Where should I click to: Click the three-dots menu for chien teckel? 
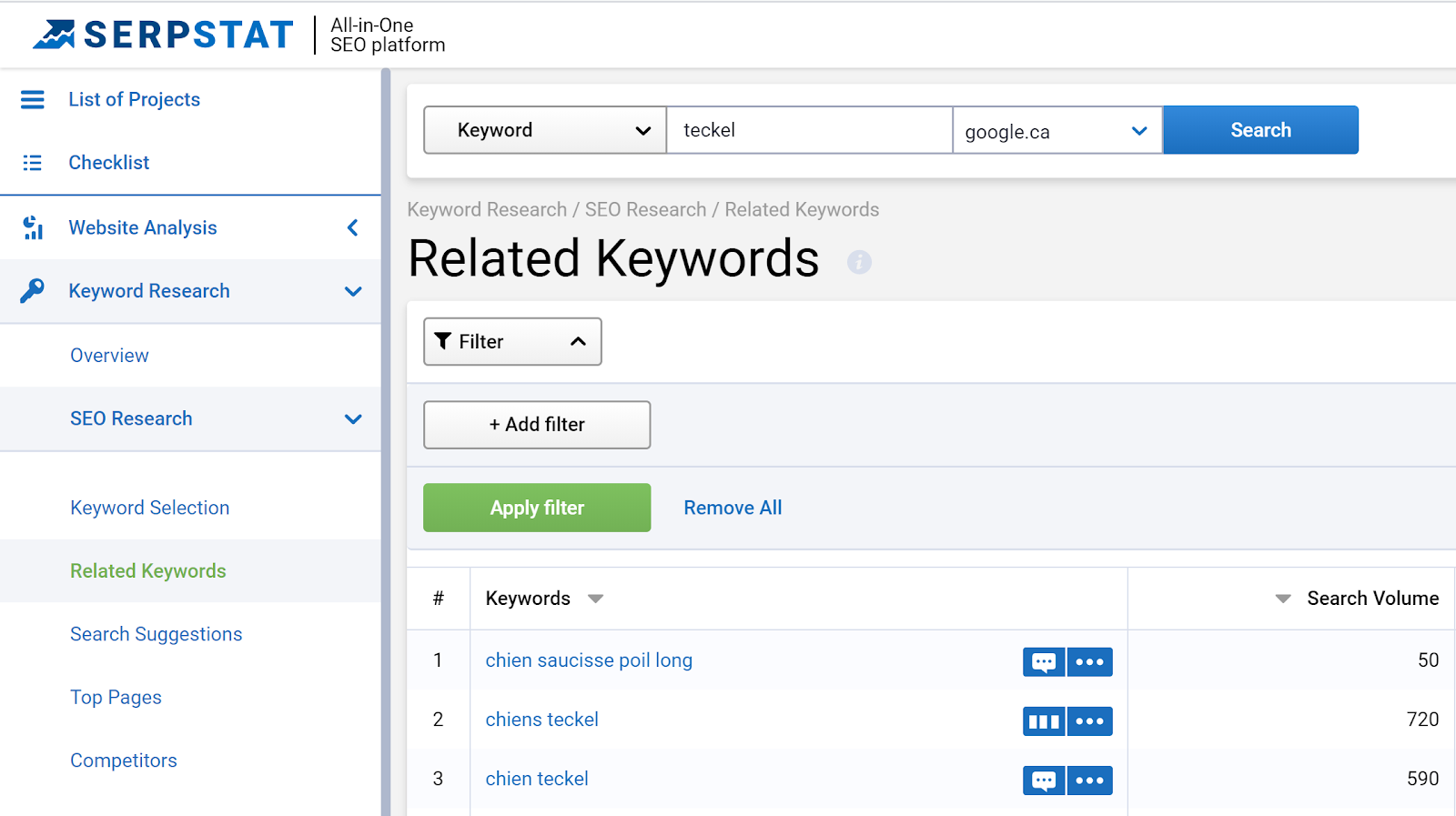(1090, 781)
